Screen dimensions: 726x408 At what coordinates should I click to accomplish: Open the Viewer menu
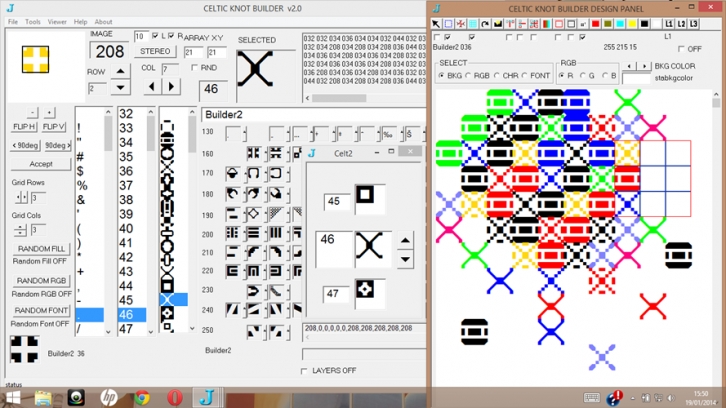pos(57,21)
